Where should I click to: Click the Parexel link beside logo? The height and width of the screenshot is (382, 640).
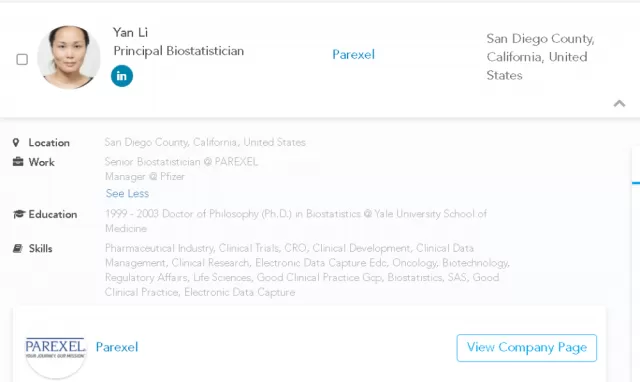click(x=117, y=347)
